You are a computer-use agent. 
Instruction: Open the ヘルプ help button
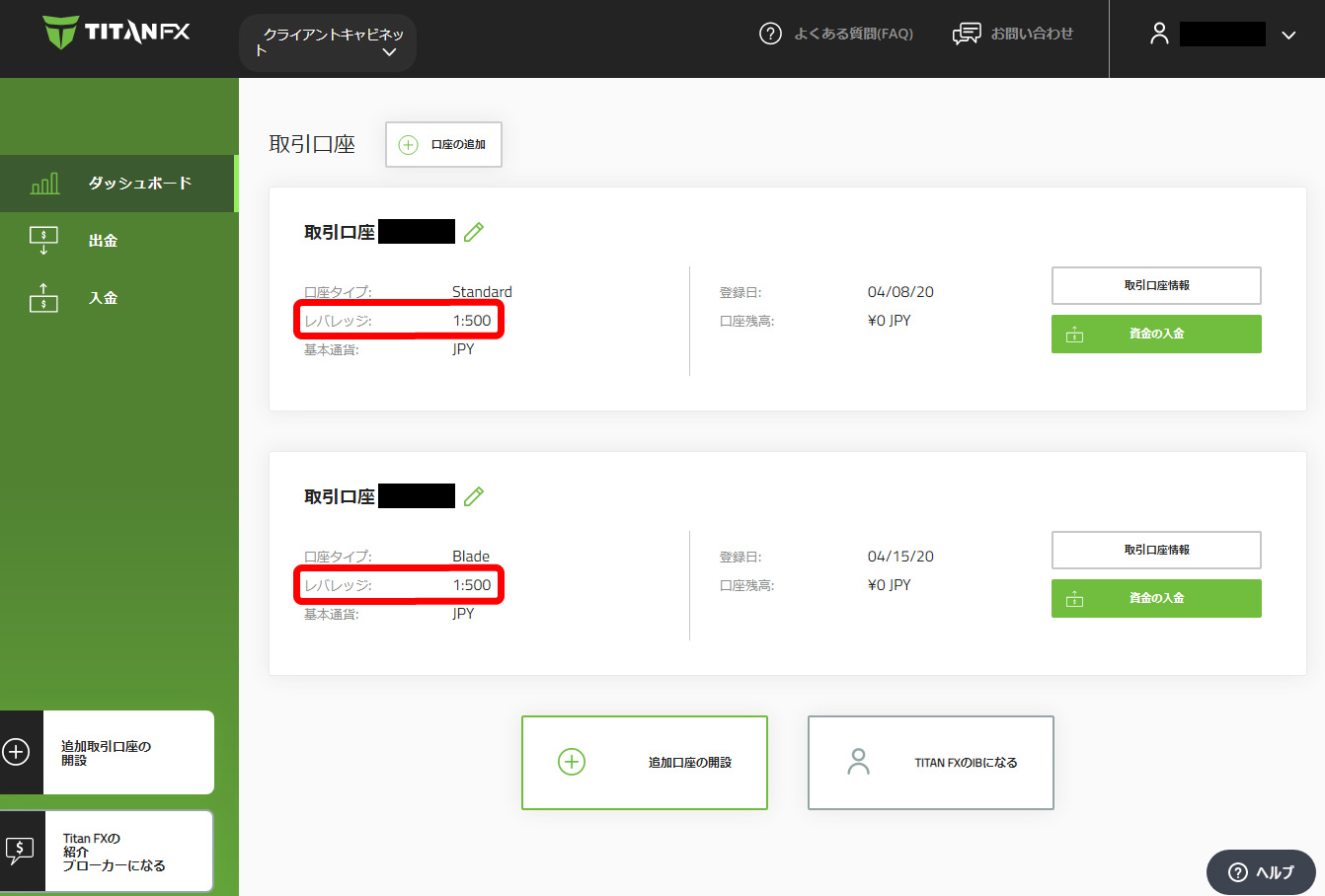coord(1261,872)
